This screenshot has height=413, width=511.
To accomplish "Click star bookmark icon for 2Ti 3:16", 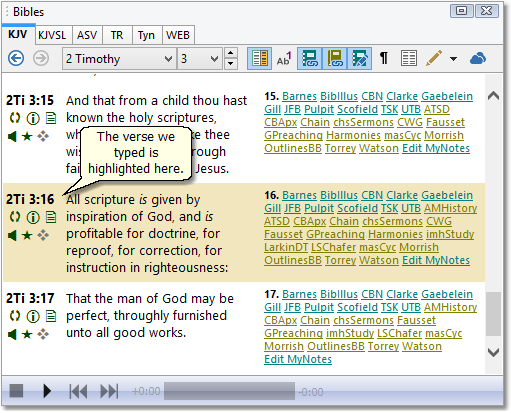I will click(x=27, y=235).
